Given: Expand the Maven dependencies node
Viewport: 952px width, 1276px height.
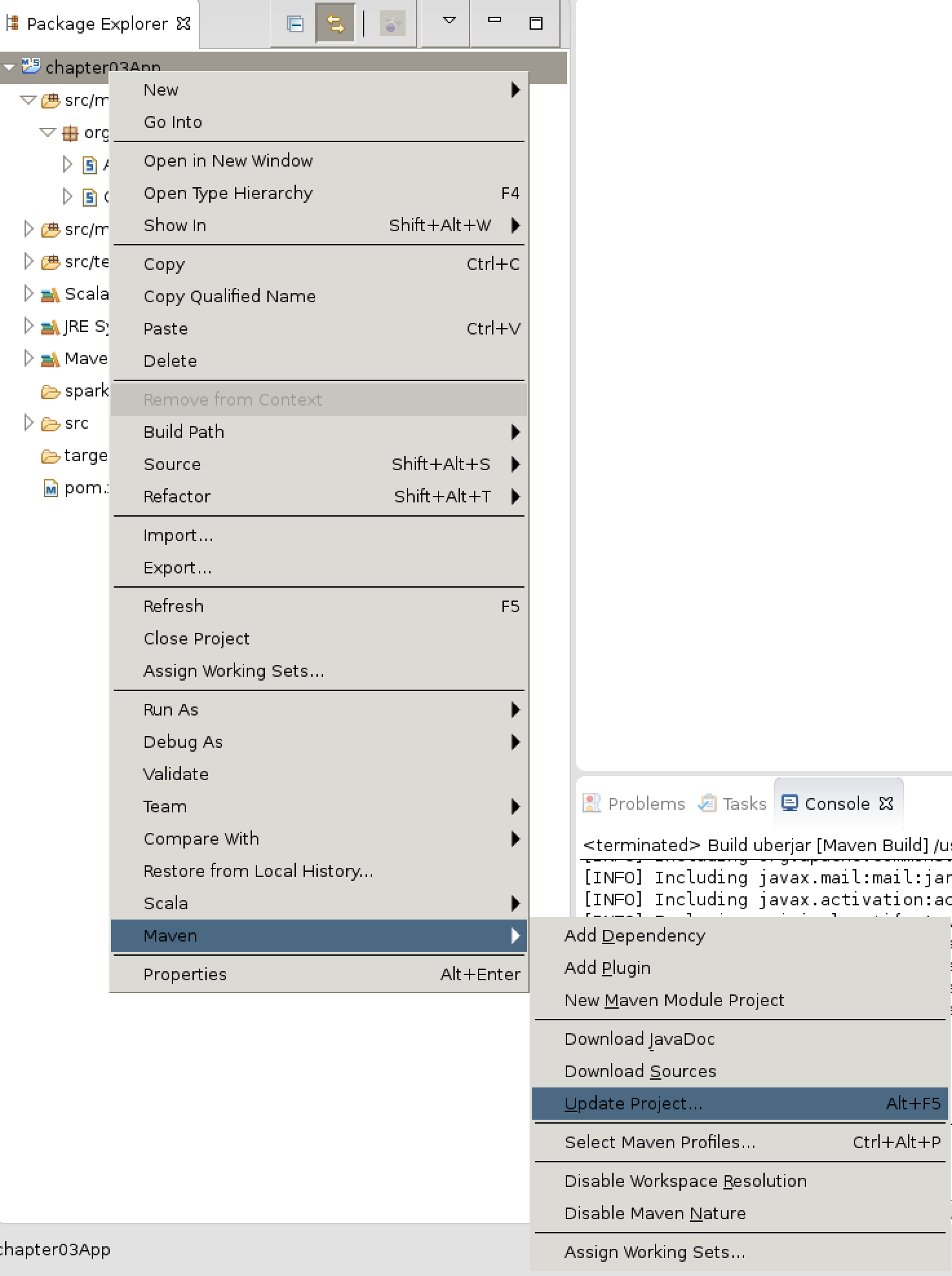Looking at the screenshot, I should pos(28,358).
